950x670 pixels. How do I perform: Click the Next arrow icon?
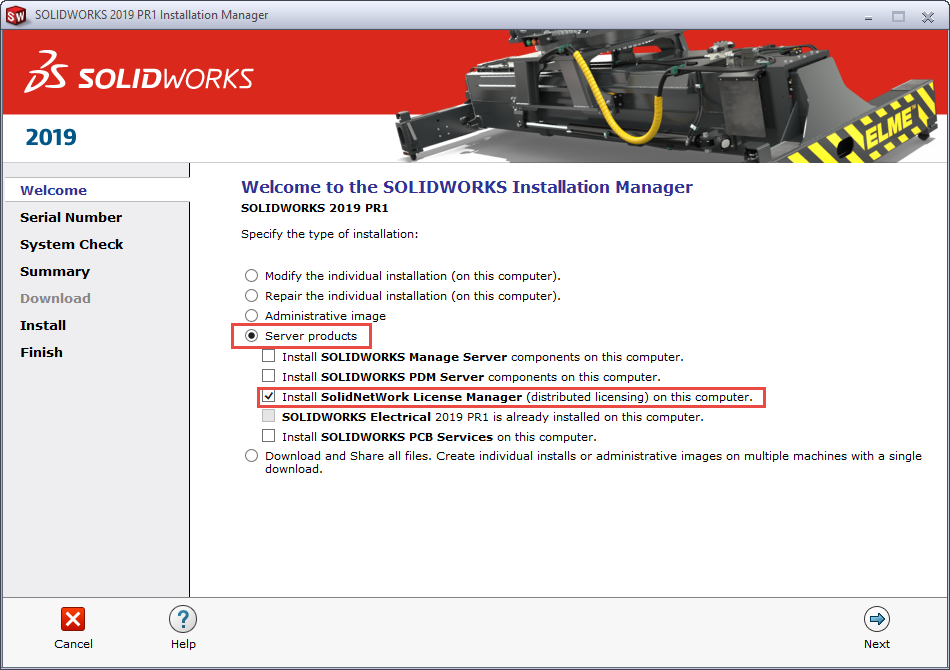(x=877, y=619)
